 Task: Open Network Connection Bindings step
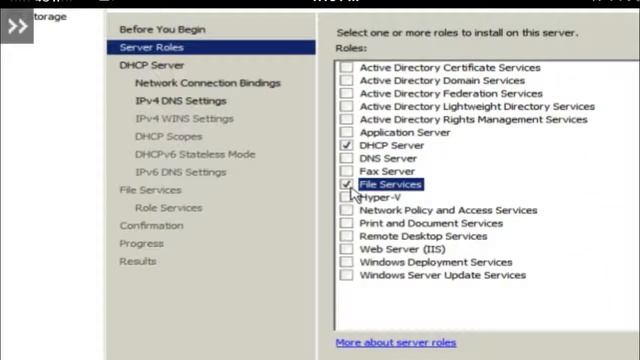pos(208,83)
